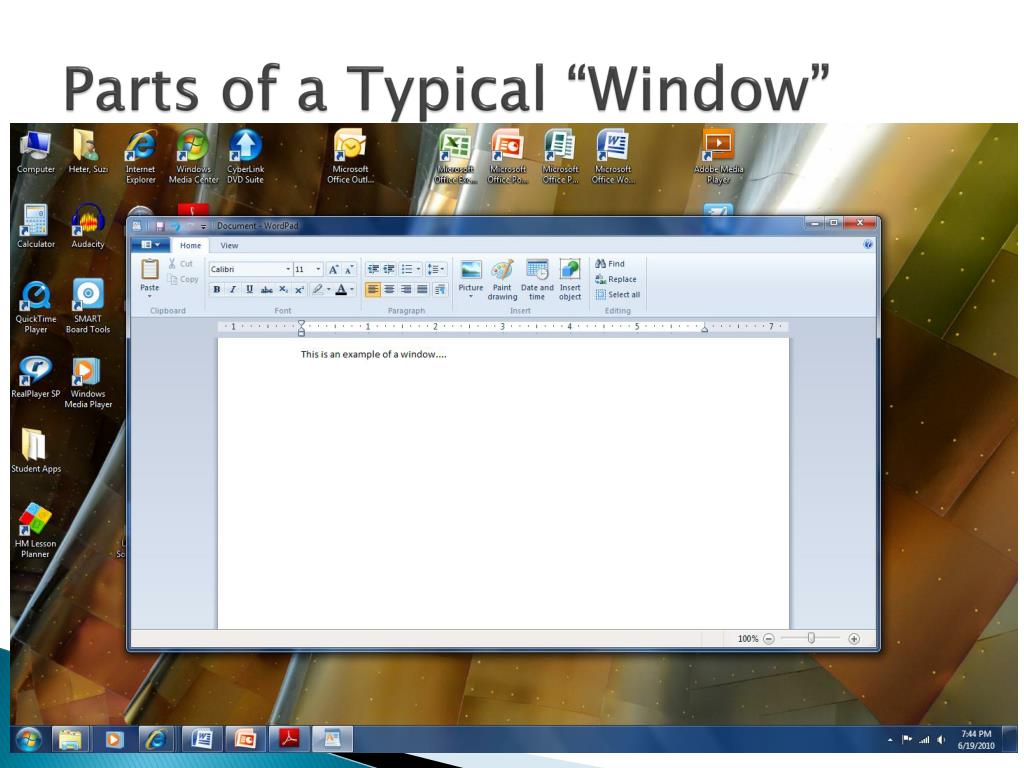Click the Shrink font button
Image resolution: width=1024 pixels, height=768 pixels.
(349, 269)
